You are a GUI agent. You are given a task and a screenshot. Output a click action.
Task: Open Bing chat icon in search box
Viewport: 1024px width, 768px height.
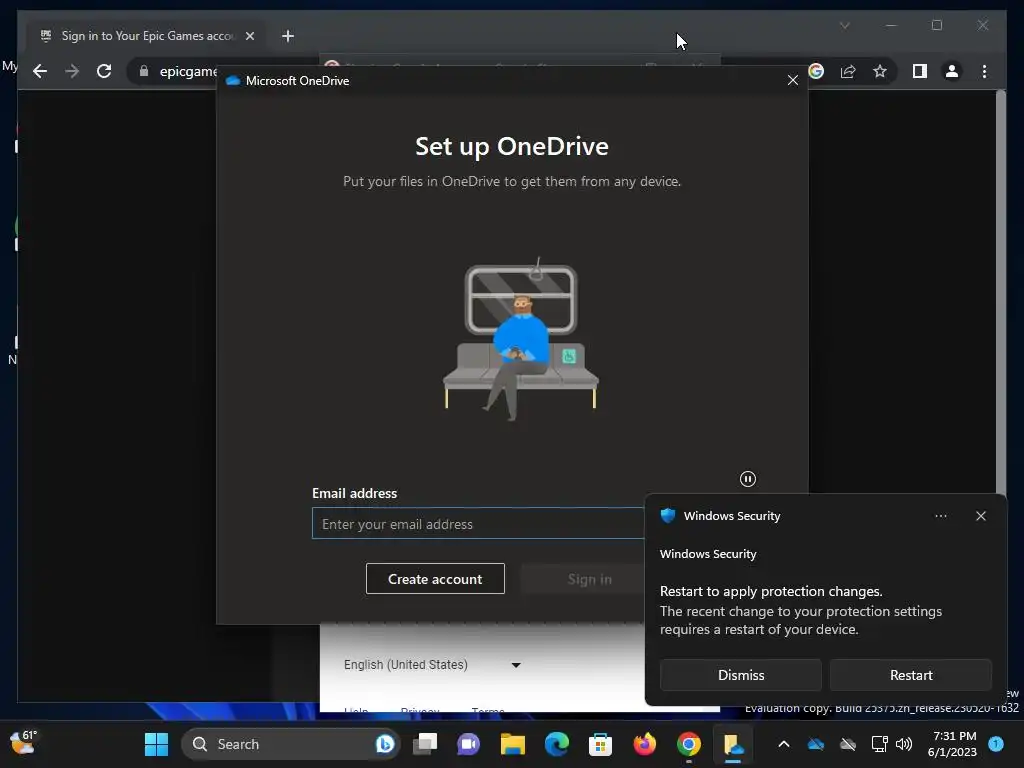pyautogui.click(x=385, y=744)
